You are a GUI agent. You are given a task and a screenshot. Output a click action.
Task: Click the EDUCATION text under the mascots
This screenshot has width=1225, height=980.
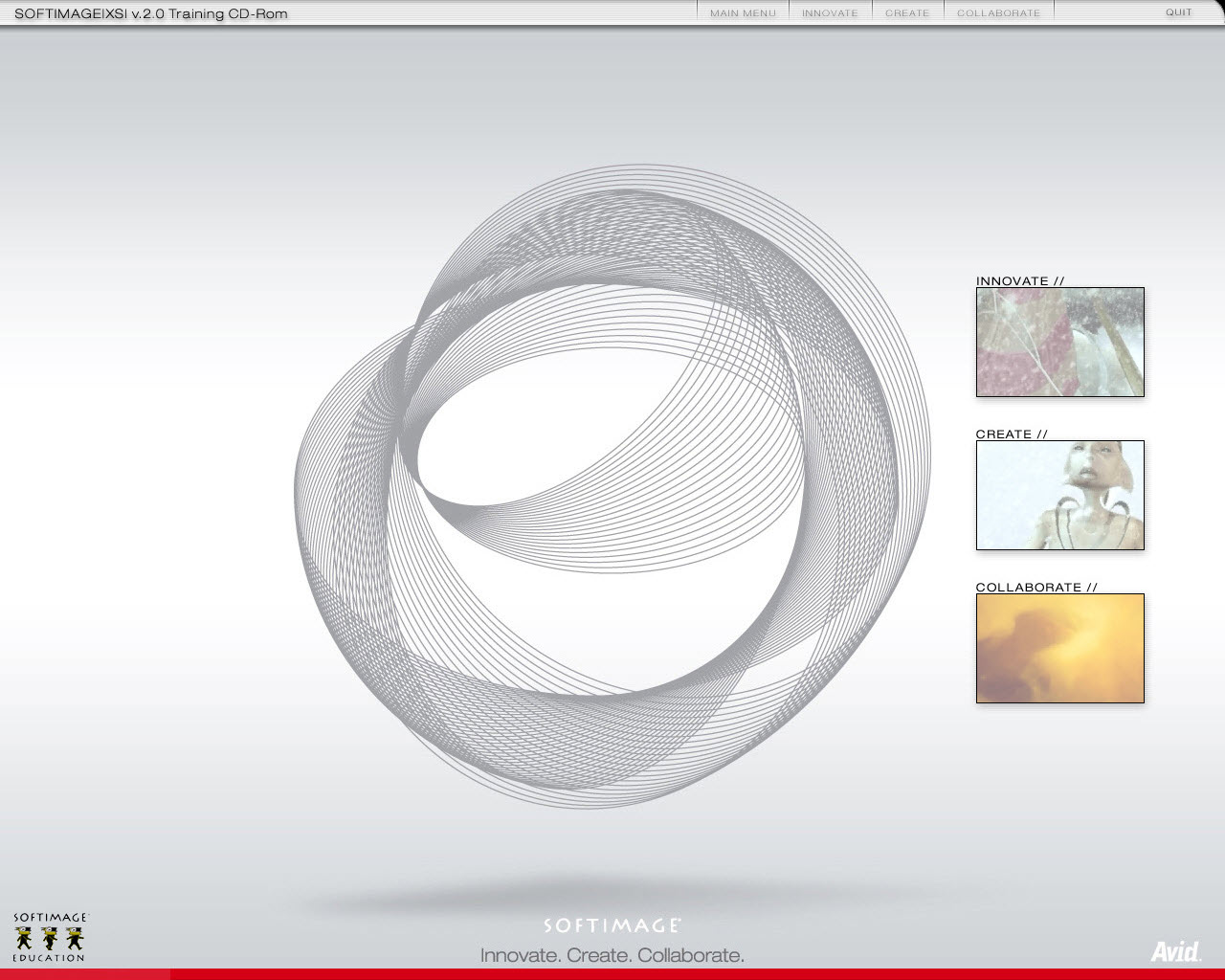coord(50,958)
